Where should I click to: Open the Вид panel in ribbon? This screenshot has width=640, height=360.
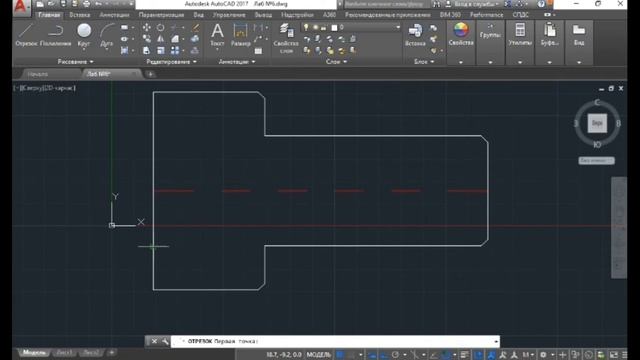(x=579, y=34)
